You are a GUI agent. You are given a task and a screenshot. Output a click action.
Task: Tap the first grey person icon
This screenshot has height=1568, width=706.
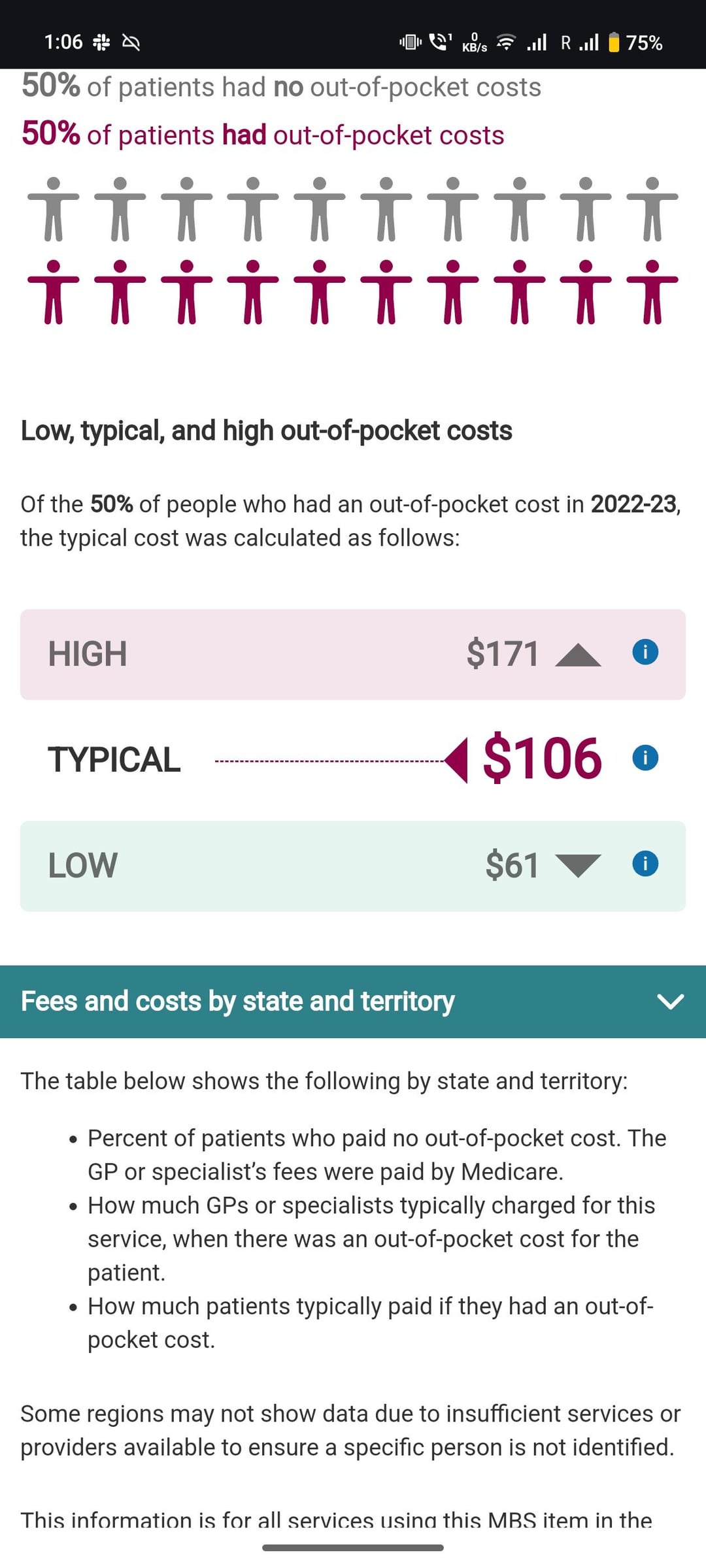click(54, 209)
